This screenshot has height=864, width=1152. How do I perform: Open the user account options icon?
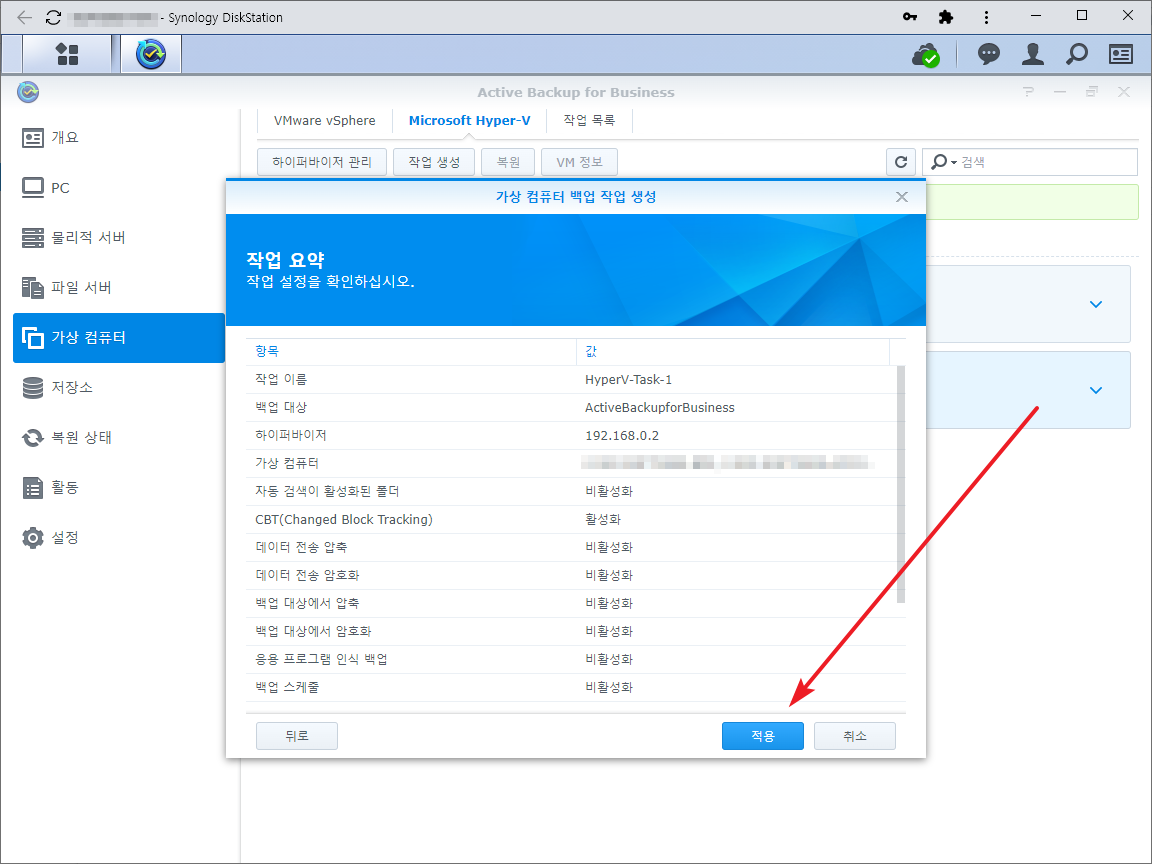click(1033, 54)
